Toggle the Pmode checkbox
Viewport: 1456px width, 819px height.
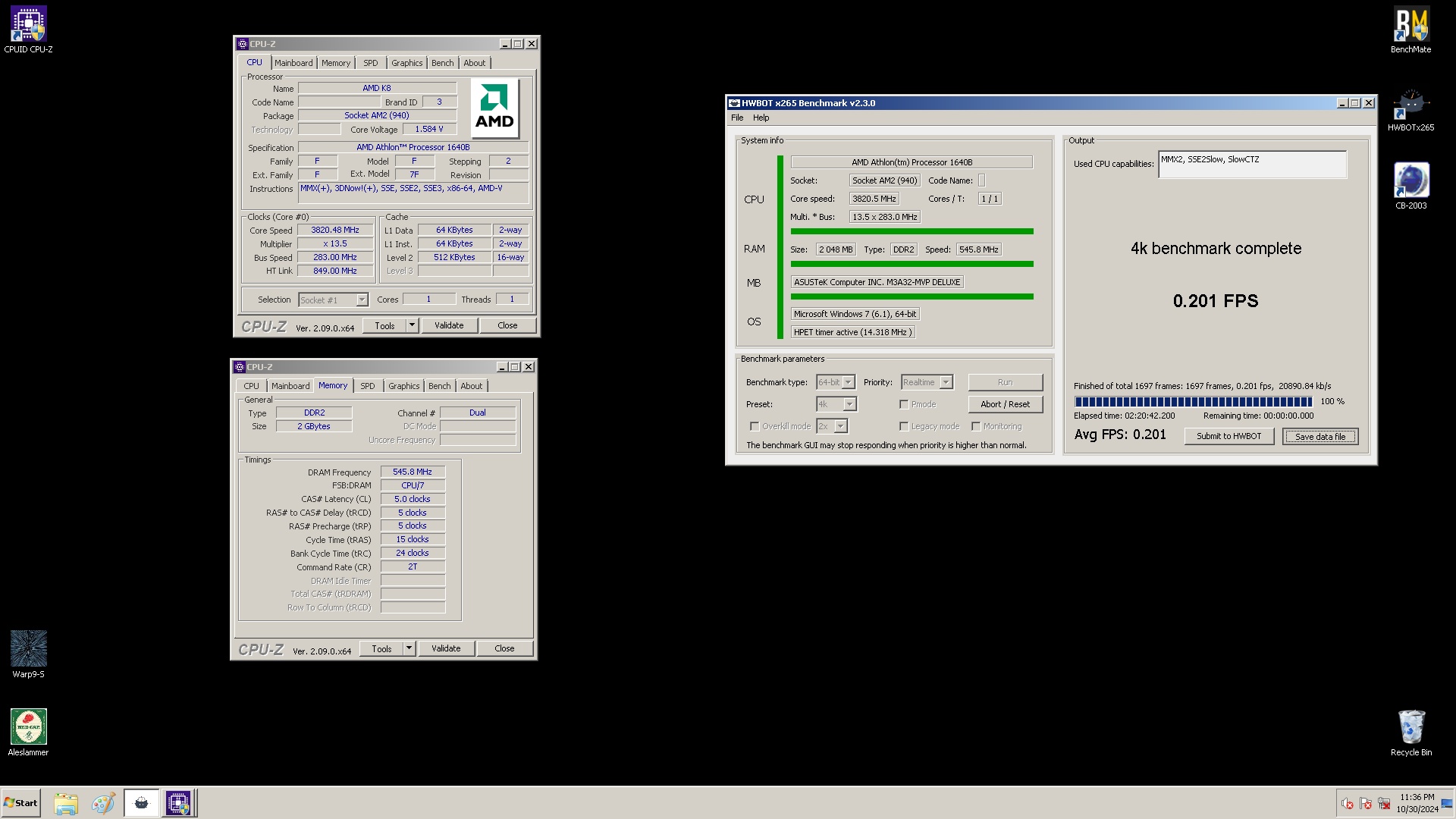pos(903,404)
